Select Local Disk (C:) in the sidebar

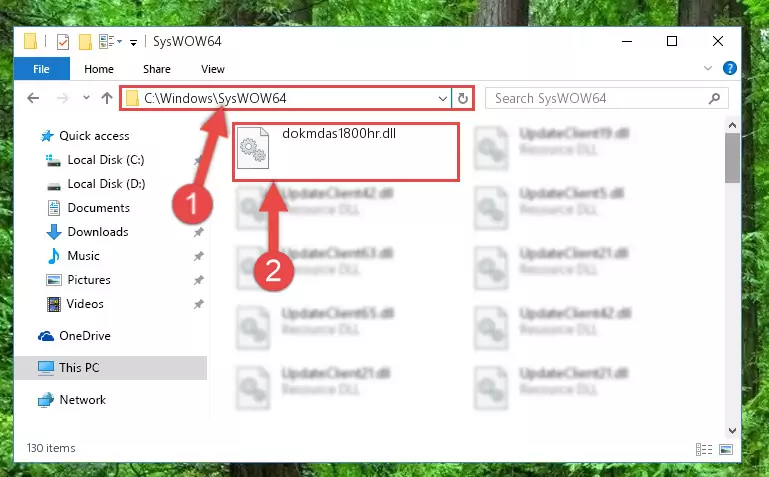point(105,160)
